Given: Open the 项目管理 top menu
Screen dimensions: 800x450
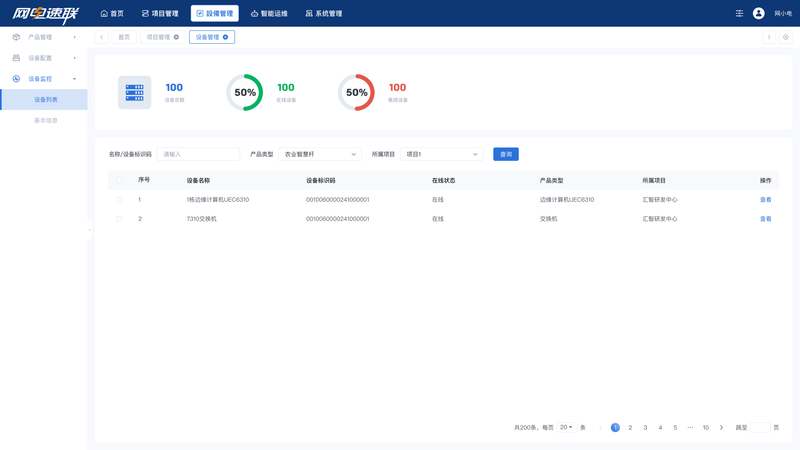Looking at the screenshot, I should (x=160, y=14).
